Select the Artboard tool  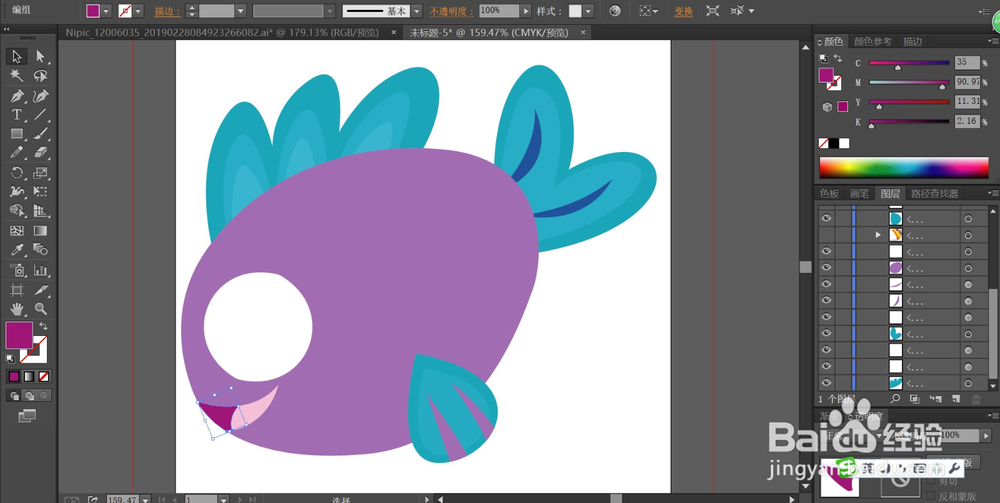[x=17, y=290]
